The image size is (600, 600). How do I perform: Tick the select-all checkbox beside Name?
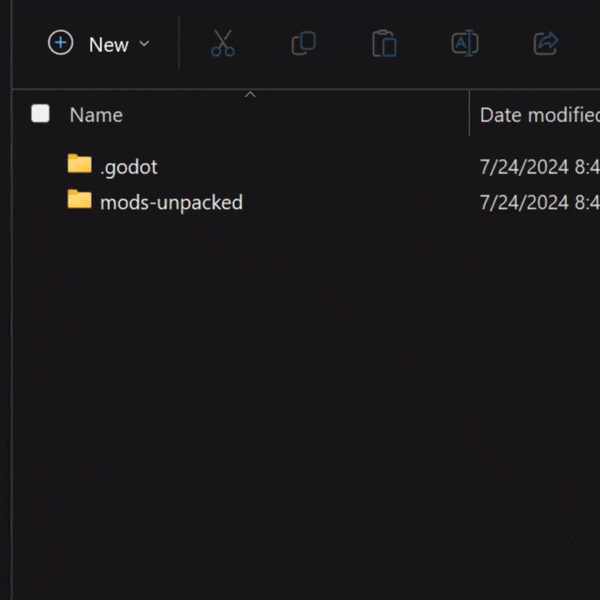tap(40, 114)
